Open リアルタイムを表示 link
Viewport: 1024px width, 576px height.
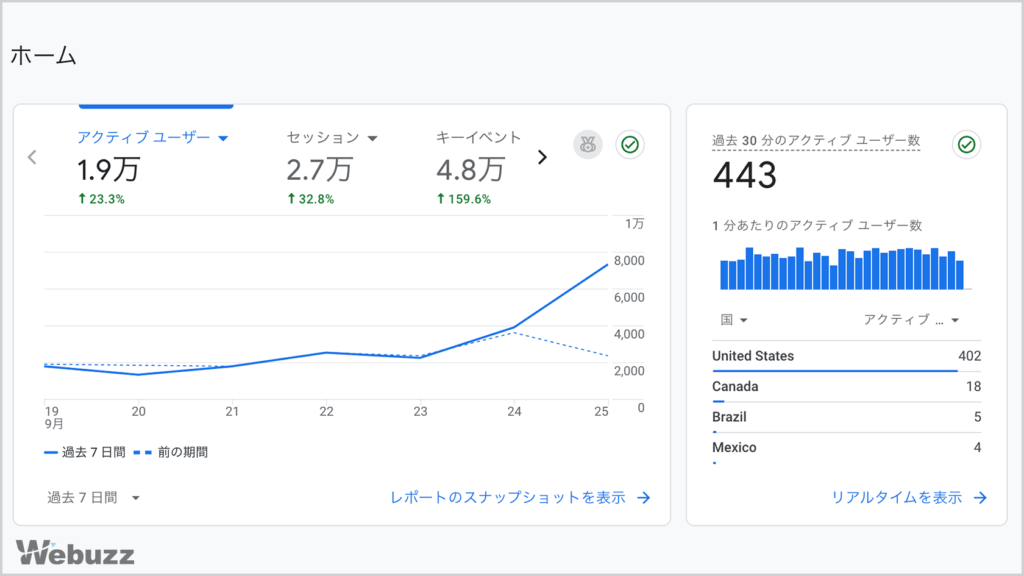[896, 498]
